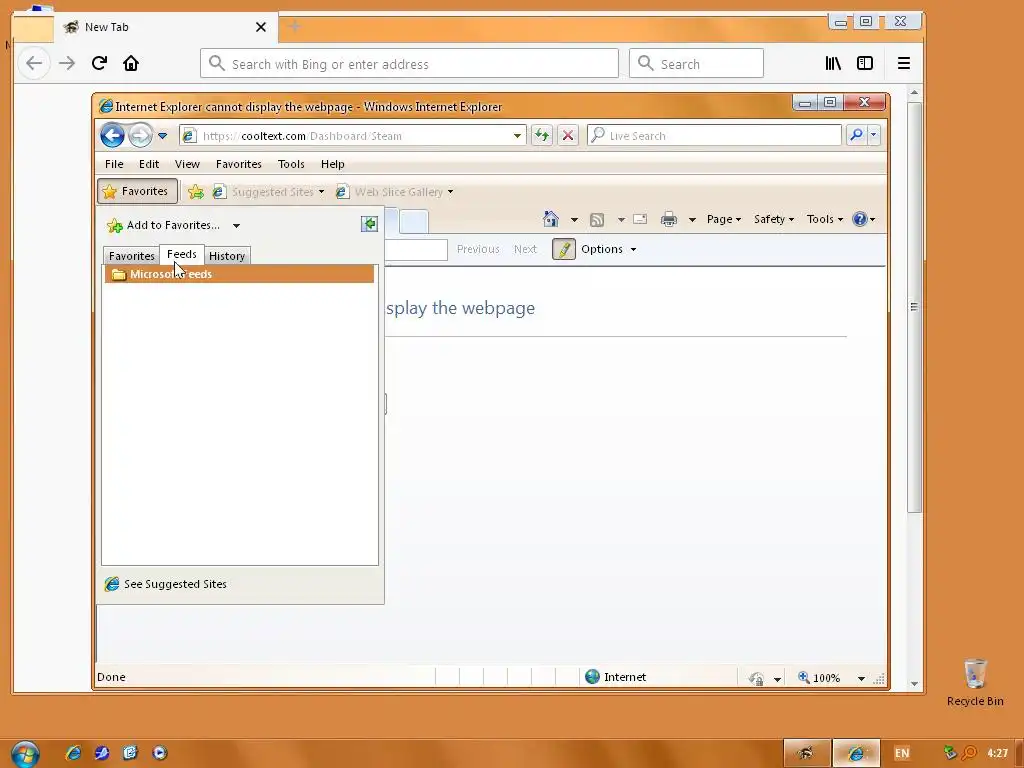Open the Page dropdown menu
1024x768 pixels.
[724, 219]
